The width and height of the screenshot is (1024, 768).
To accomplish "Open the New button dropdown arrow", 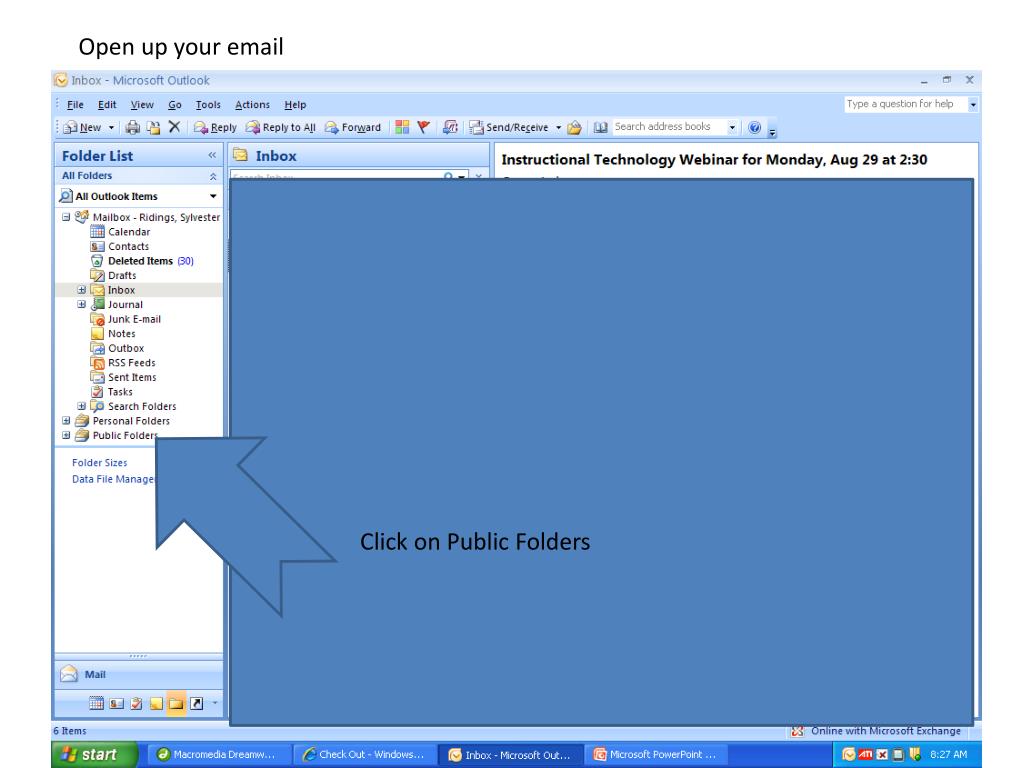I will (111, 127).
